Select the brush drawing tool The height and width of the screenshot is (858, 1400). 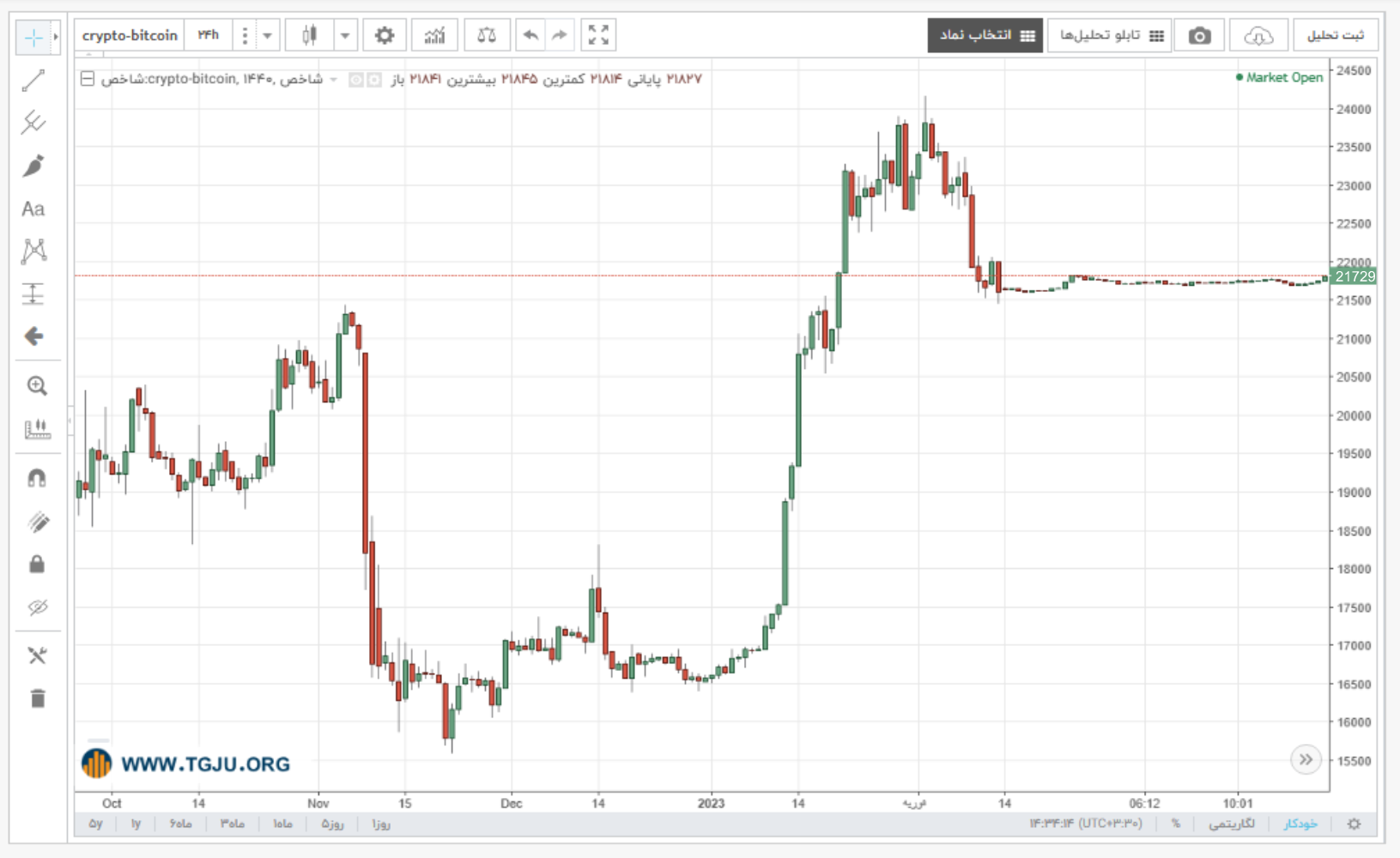click(x=33, y=166)
